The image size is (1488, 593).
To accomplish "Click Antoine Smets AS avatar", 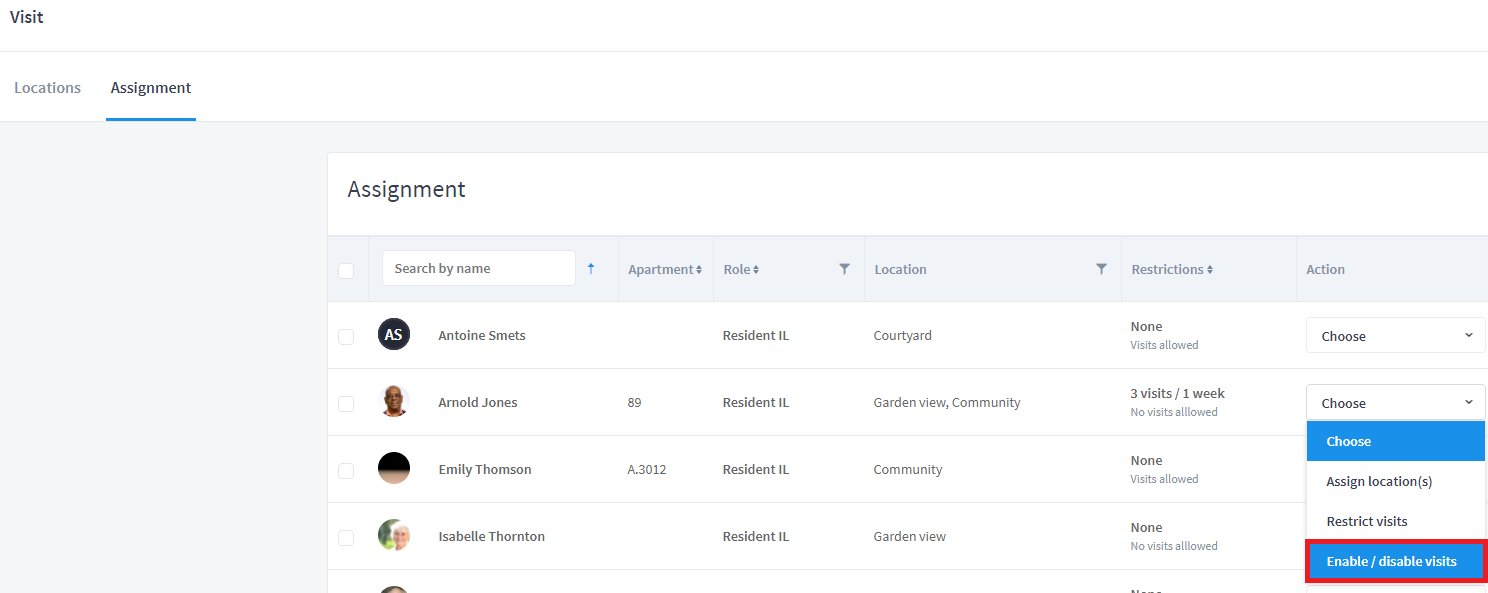I will pos(394,335).
